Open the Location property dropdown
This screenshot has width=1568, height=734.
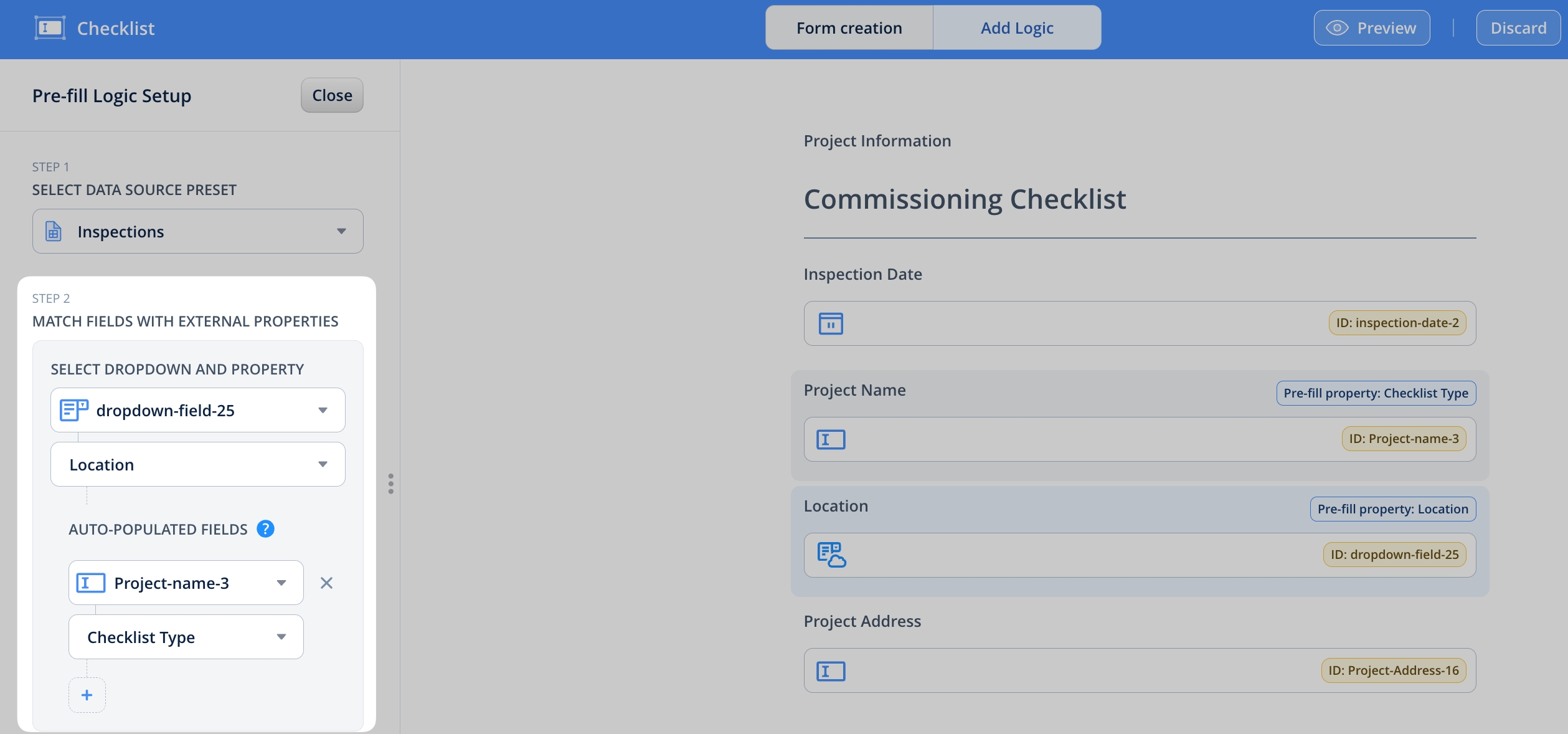(197, 465)
